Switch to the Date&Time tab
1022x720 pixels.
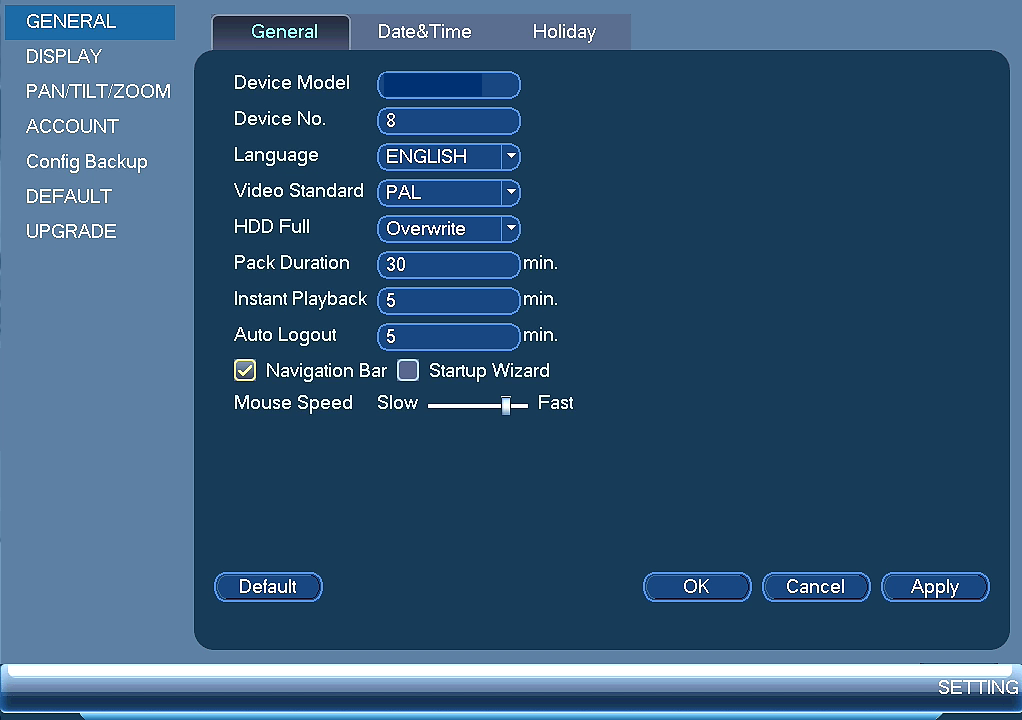click(x=424, y=32)
